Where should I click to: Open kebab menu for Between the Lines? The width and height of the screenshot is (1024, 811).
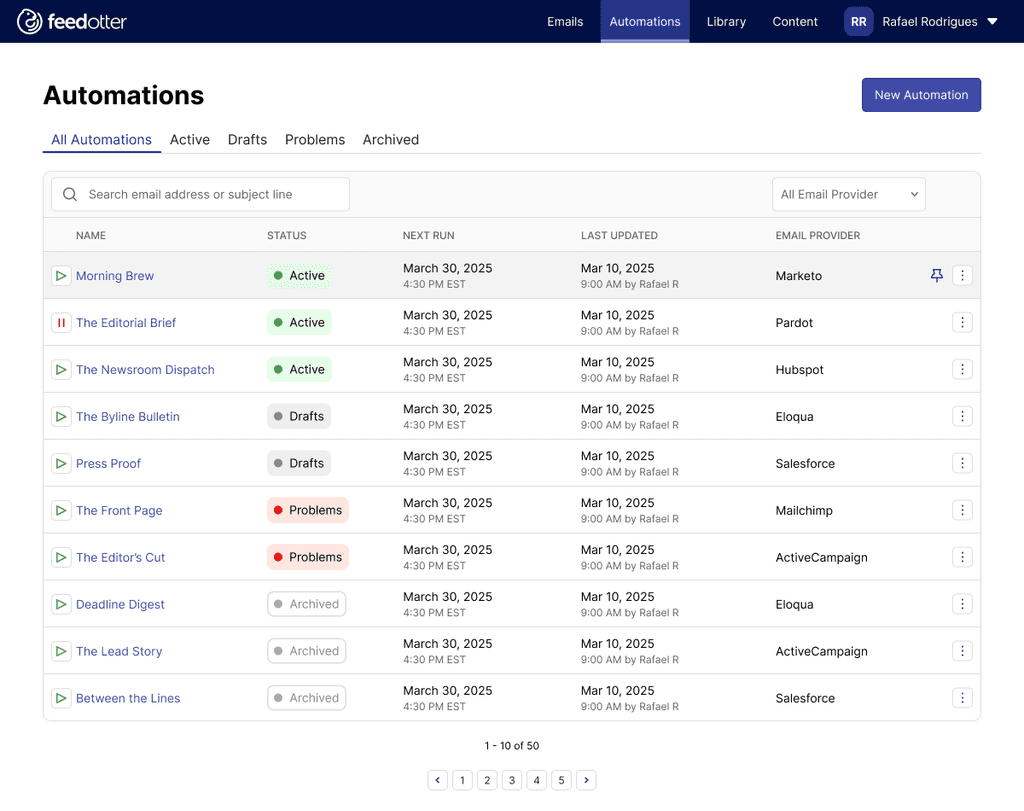(962, 698)
